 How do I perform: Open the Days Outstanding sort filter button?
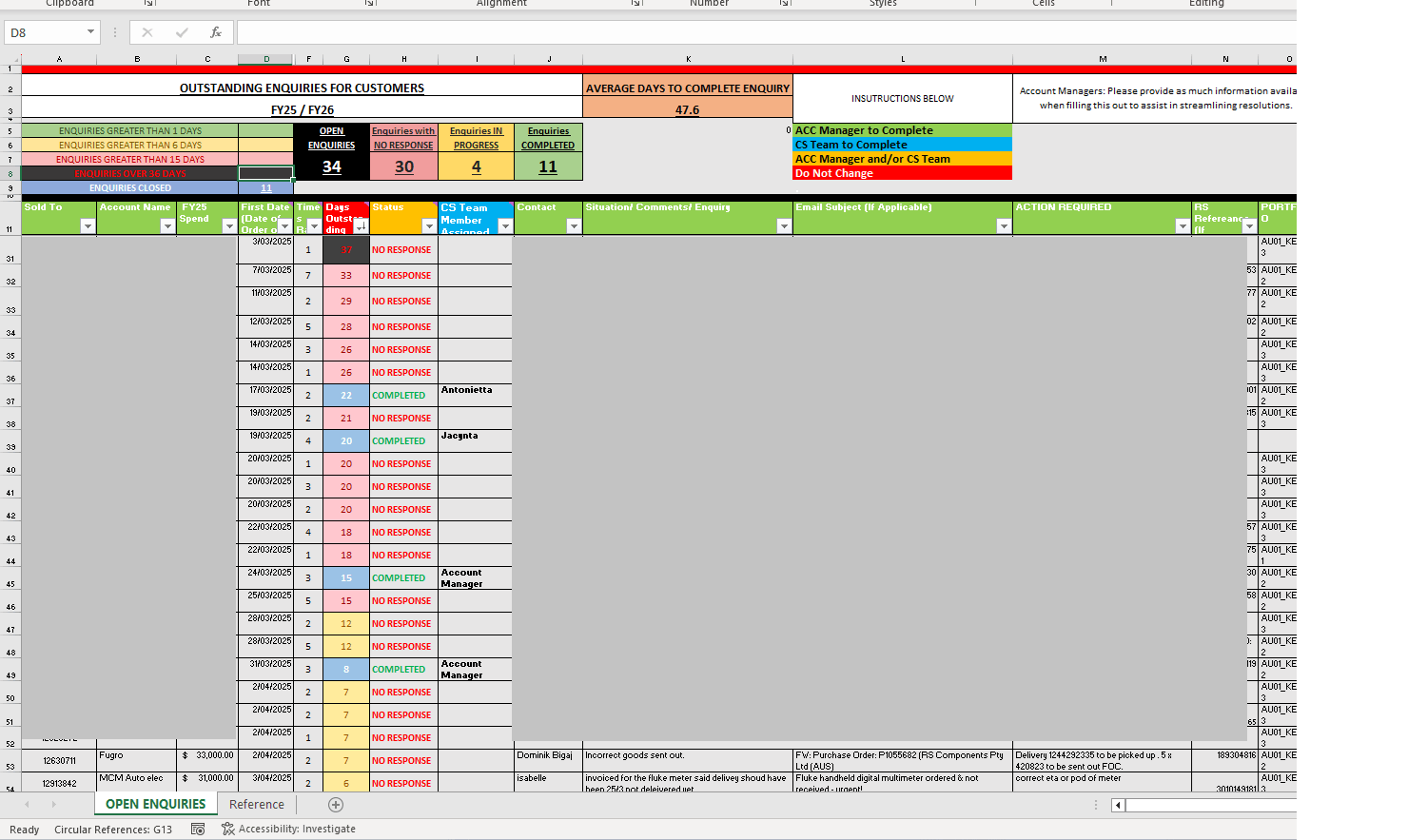click(361, 226)
